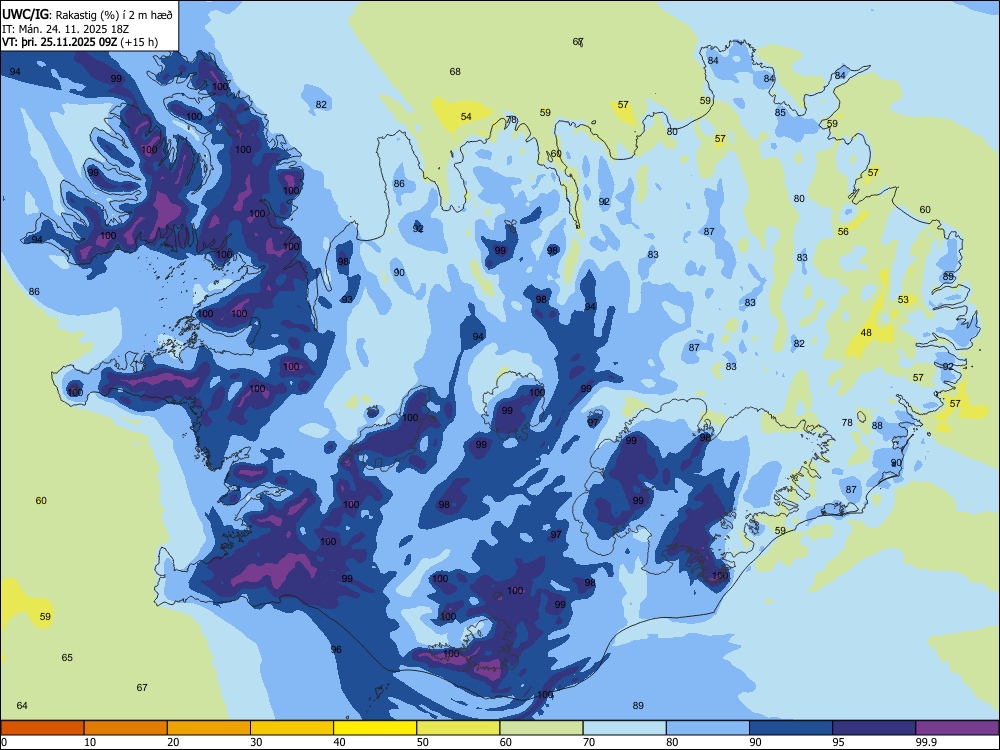Screen dimensions: 1000x750
Task: Click the '65' value over the ocean
Action: coord(67,657)
